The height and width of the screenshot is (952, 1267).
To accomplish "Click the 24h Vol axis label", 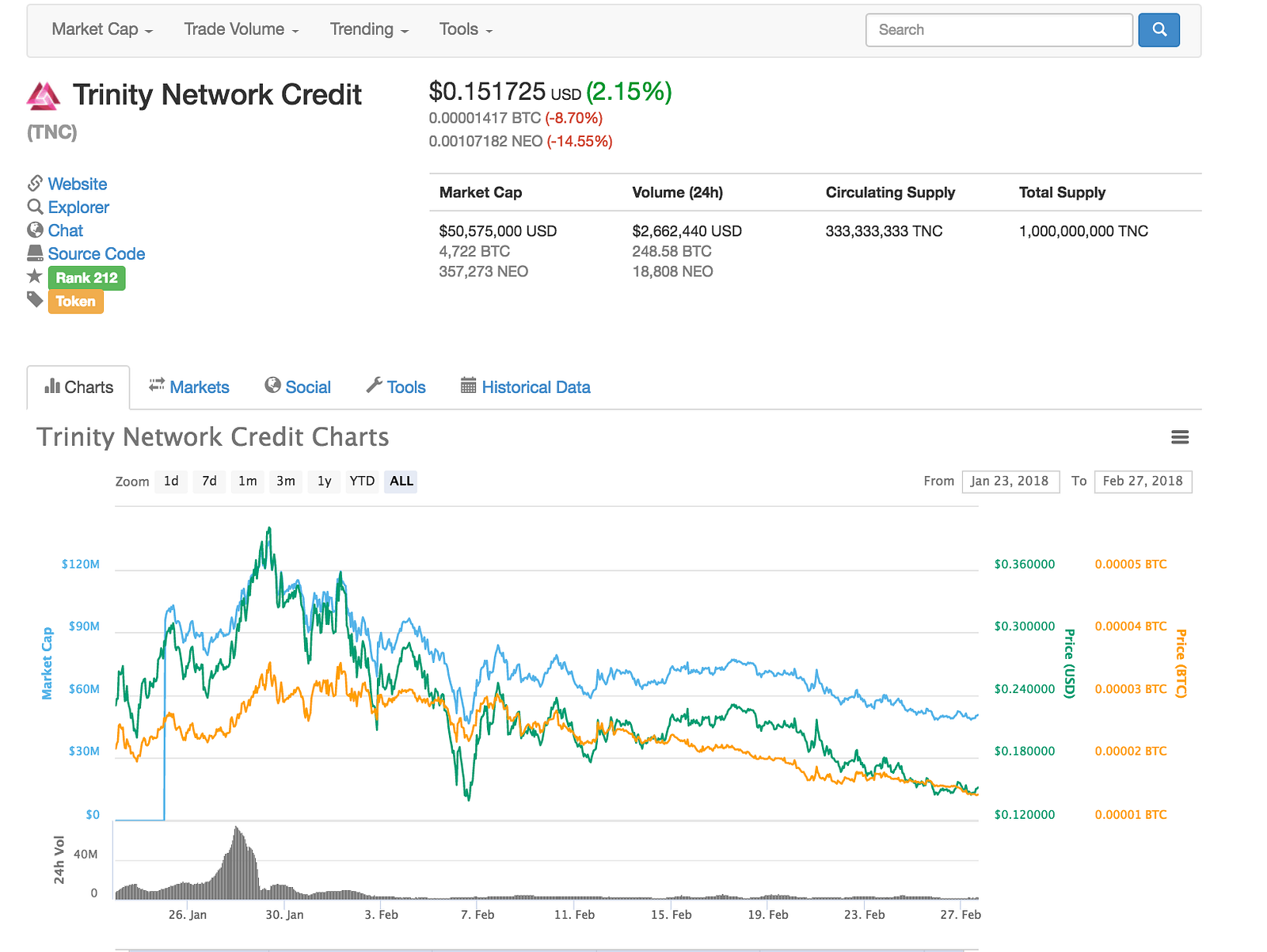I will coord(59,859).
